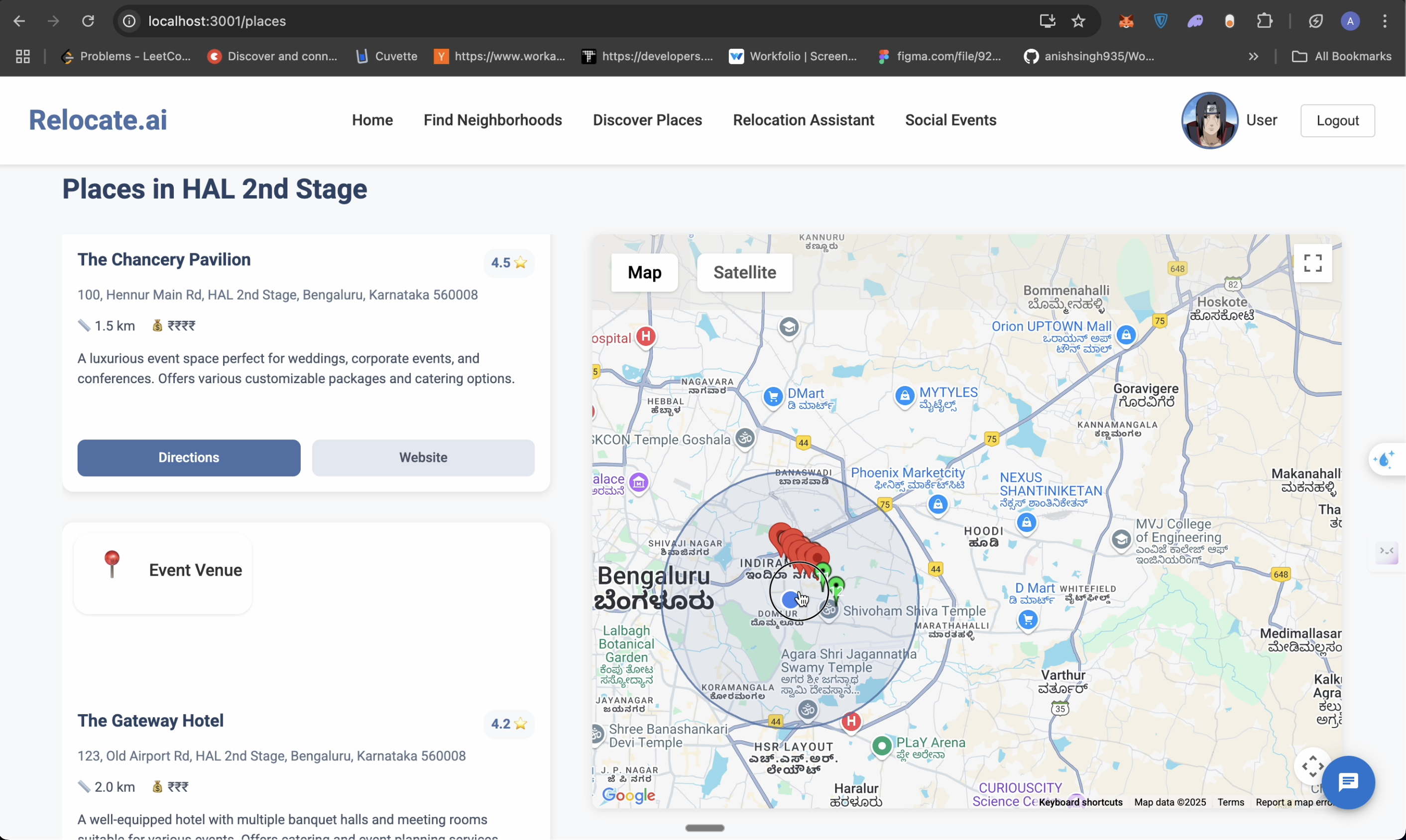The width and height of the screenshot is (1406, 840).
Task: Click the blue current-location dot on map
Action: (789, 600)
